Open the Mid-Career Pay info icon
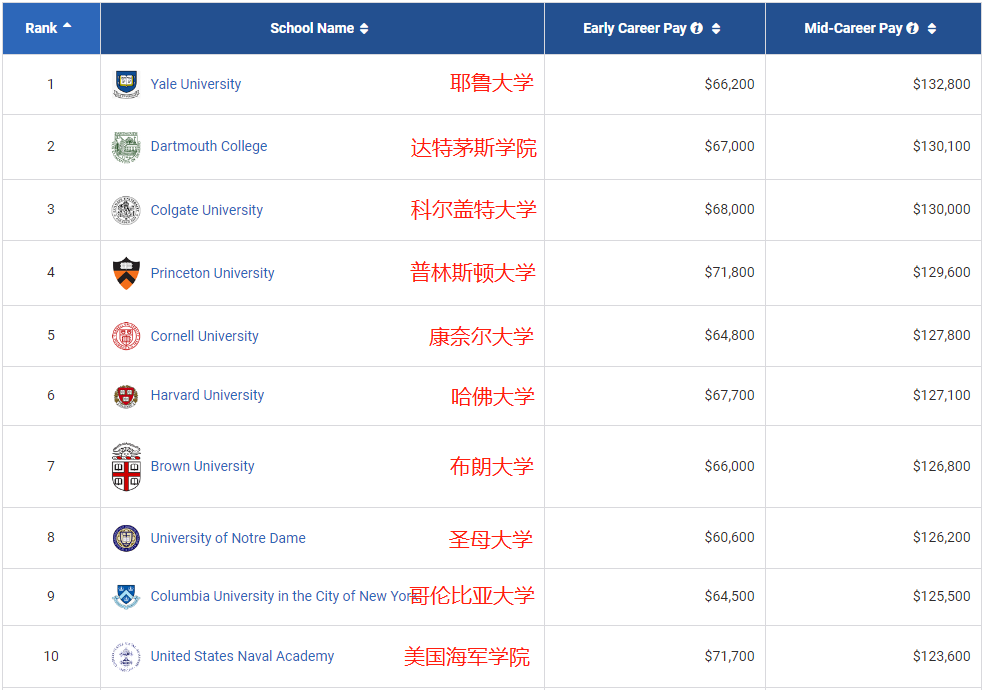The height and width of the screenshot is (690, 984). click(912, 29)
